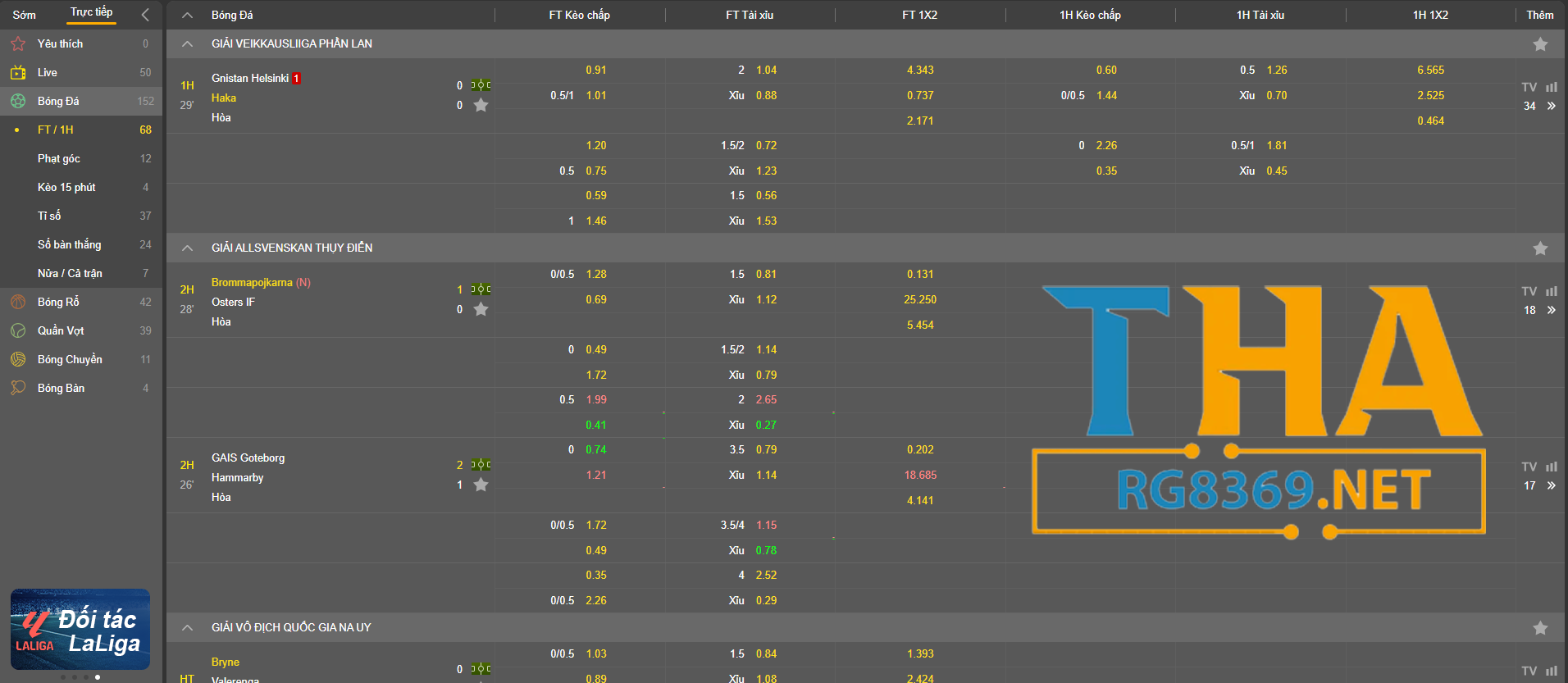This screenshot has height=683, width=1568.
Task: Bet on 1H Xỉu under at 0.70
Action: [1276, 95]
